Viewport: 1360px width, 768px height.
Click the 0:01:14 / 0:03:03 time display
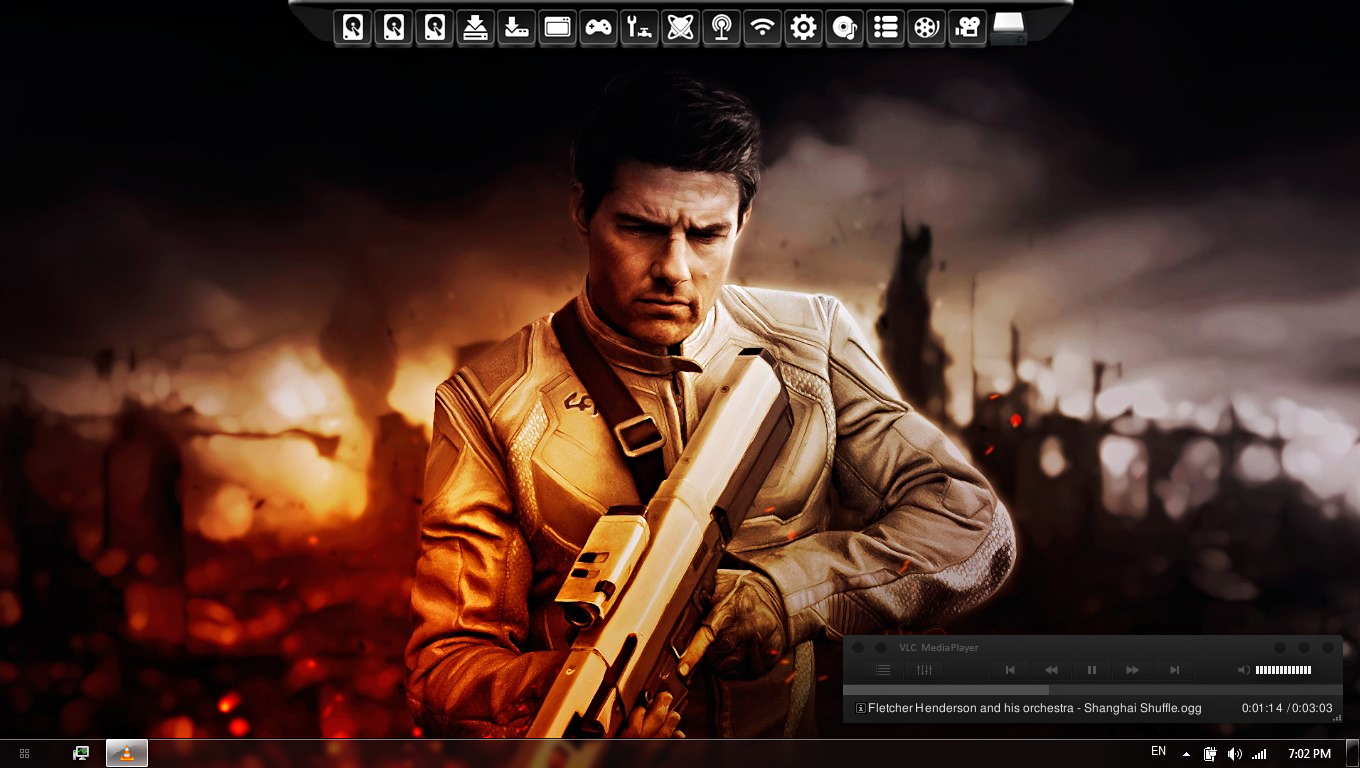tap(1287, 708)
